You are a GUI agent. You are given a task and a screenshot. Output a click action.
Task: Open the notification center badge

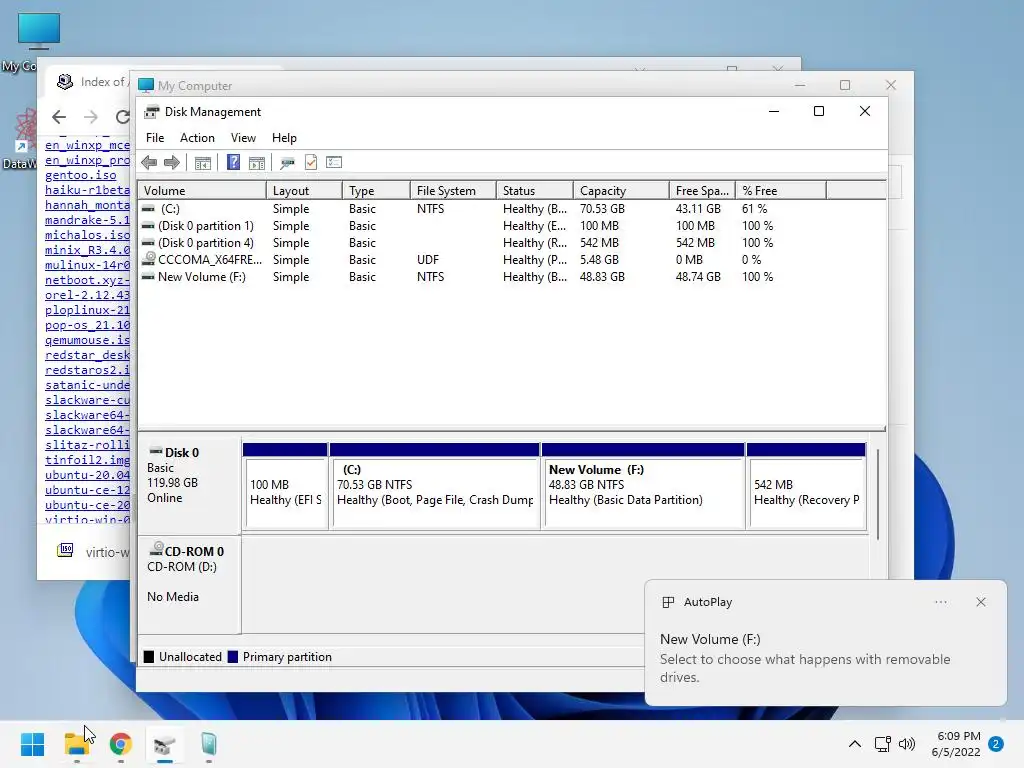996,744
